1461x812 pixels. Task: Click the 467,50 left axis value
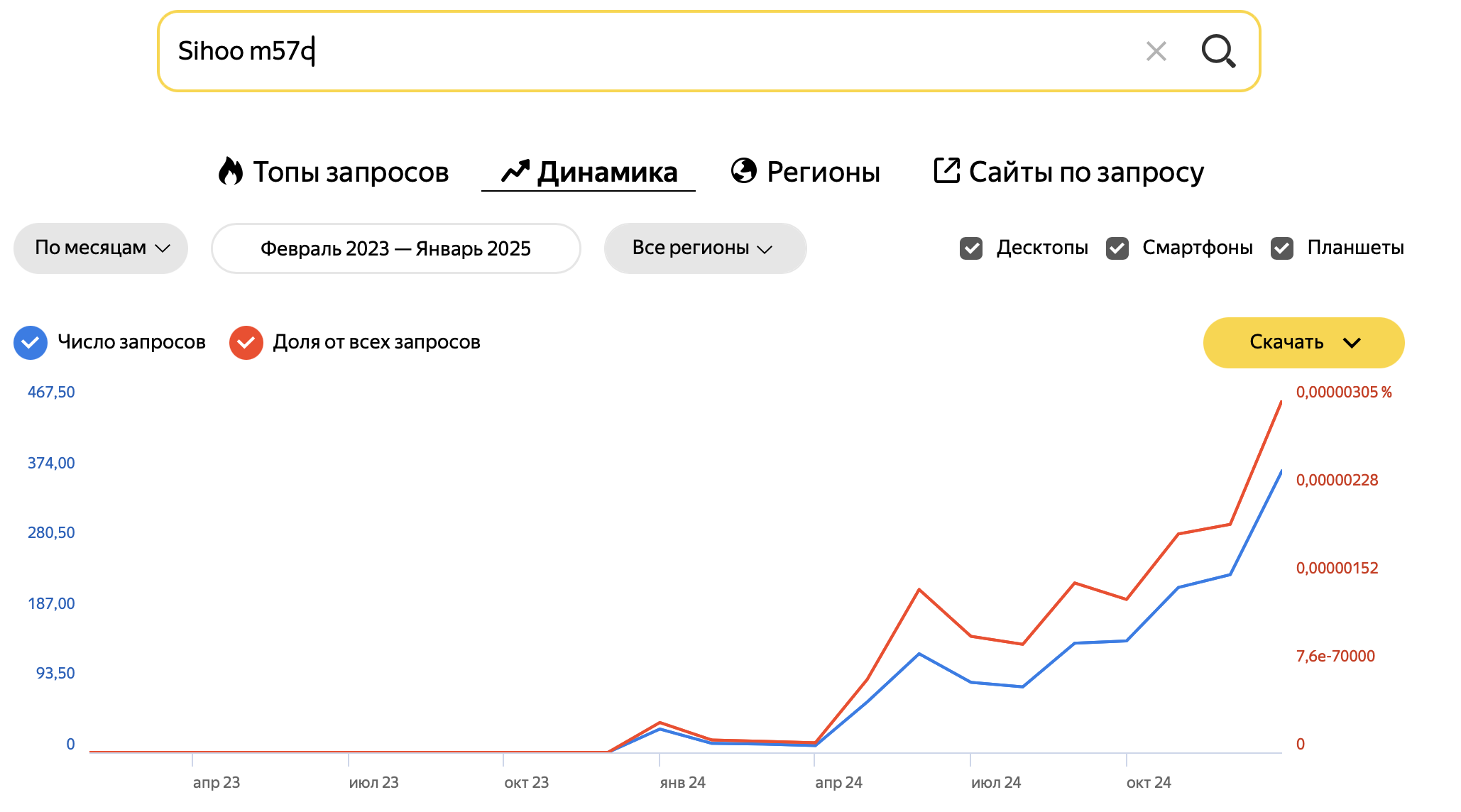point(51,393)
